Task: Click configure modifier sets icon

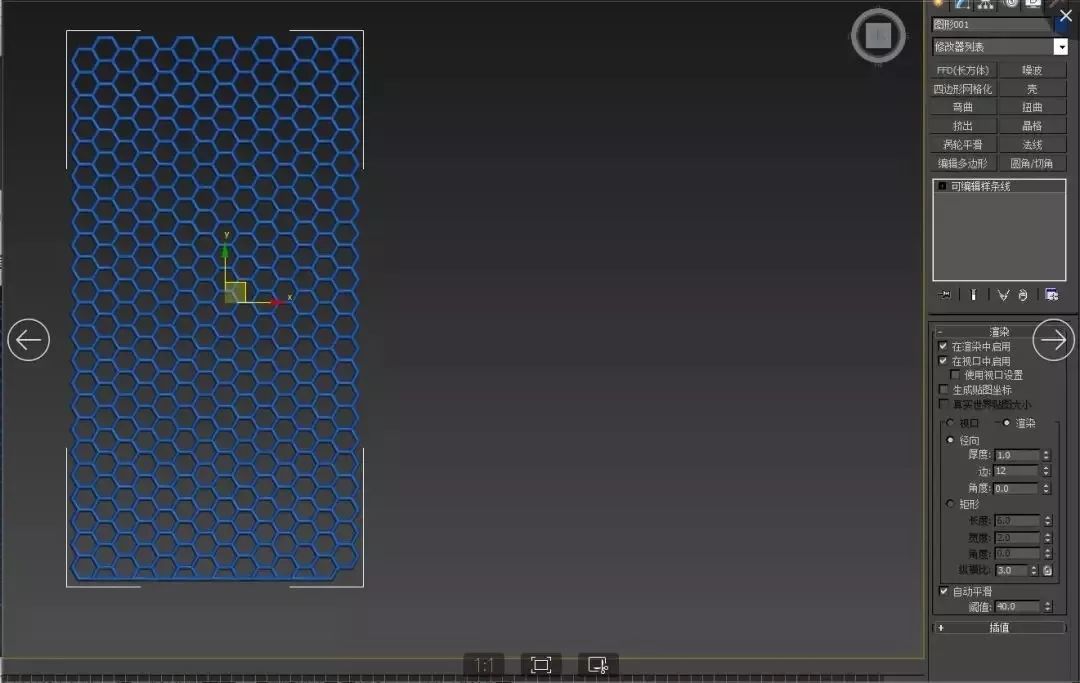Action: 1051,295
